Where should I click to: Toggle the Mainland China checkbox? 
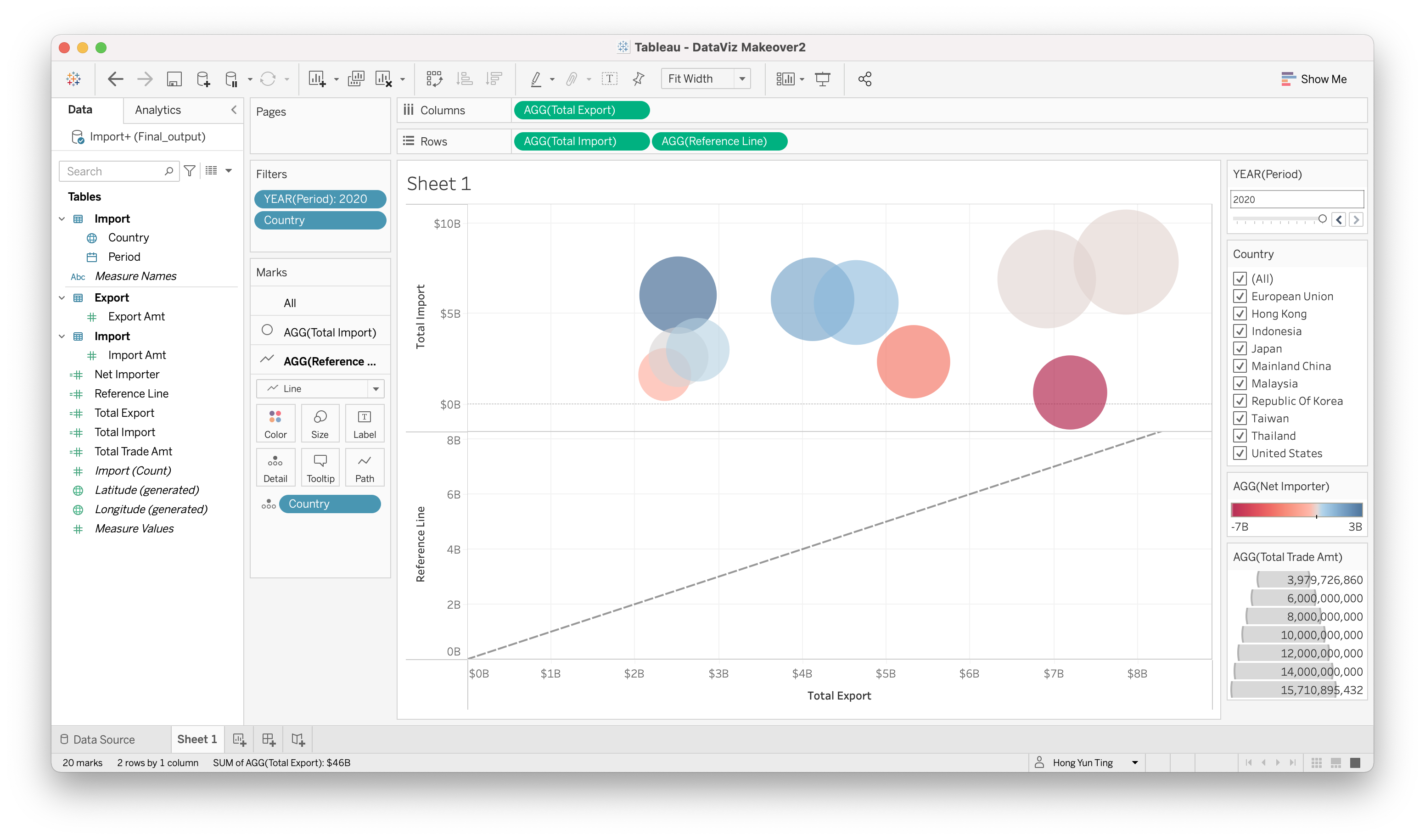click(x=1240, y=366)
